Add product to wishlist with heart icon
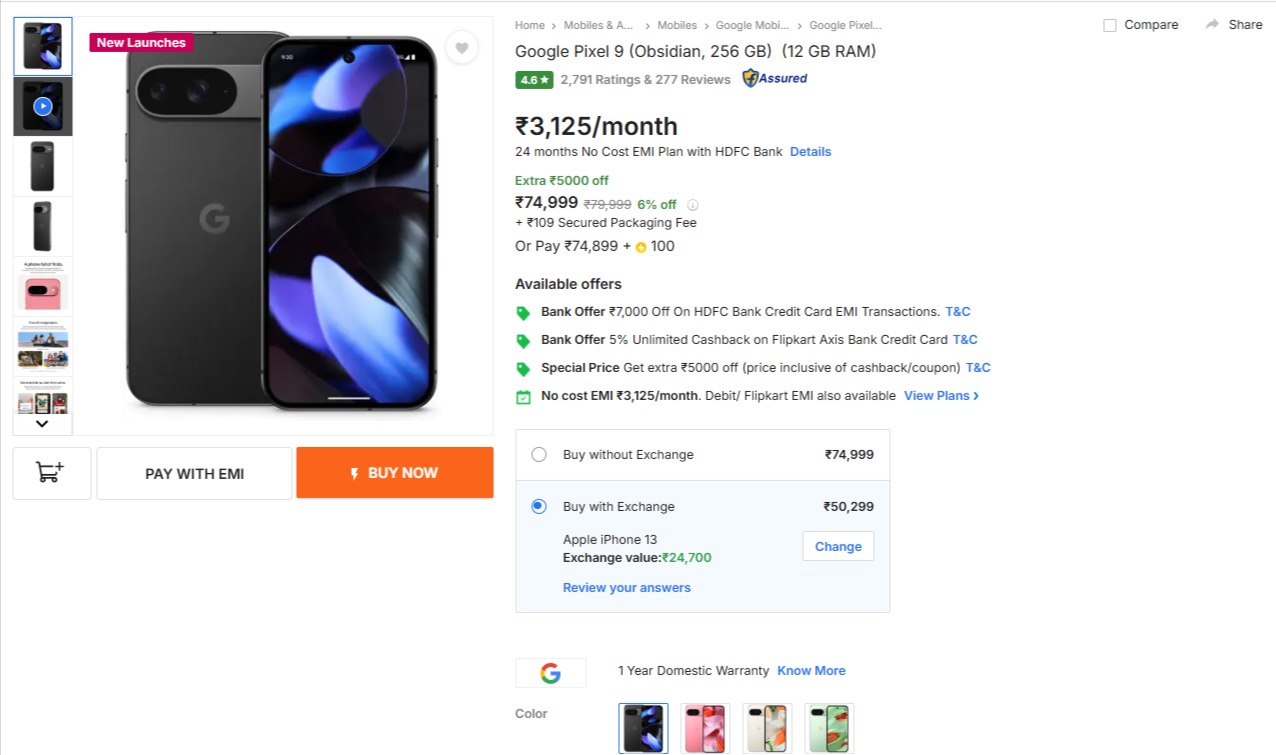1276x755 pixels. pyautogui.click(x=461, y=47)
